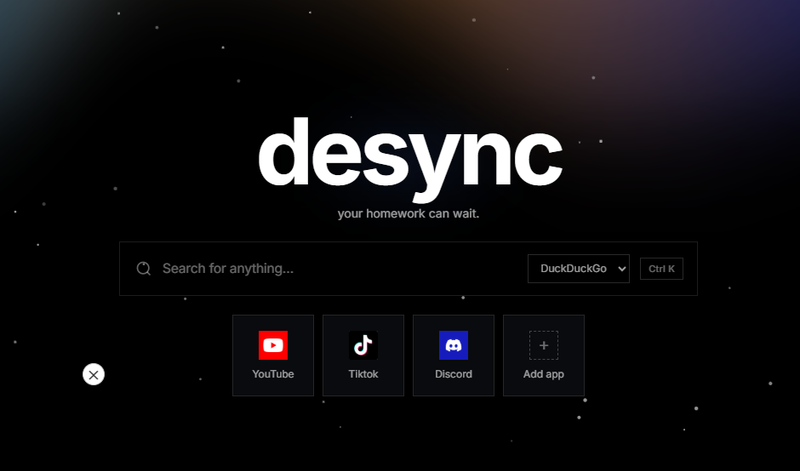Dismiss with the round X button
800x471 pixels.
pyautogui.click(x=93, y=375)
